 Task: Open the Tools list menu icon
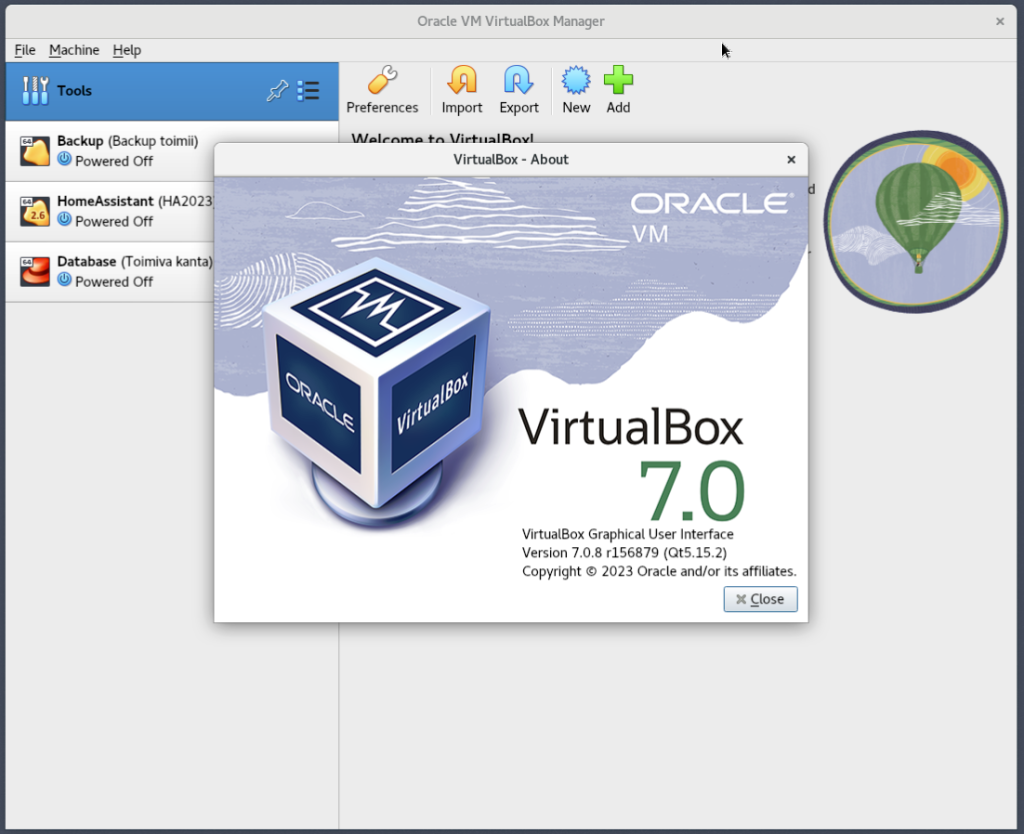pyautogui.click(x=309, y=91)
